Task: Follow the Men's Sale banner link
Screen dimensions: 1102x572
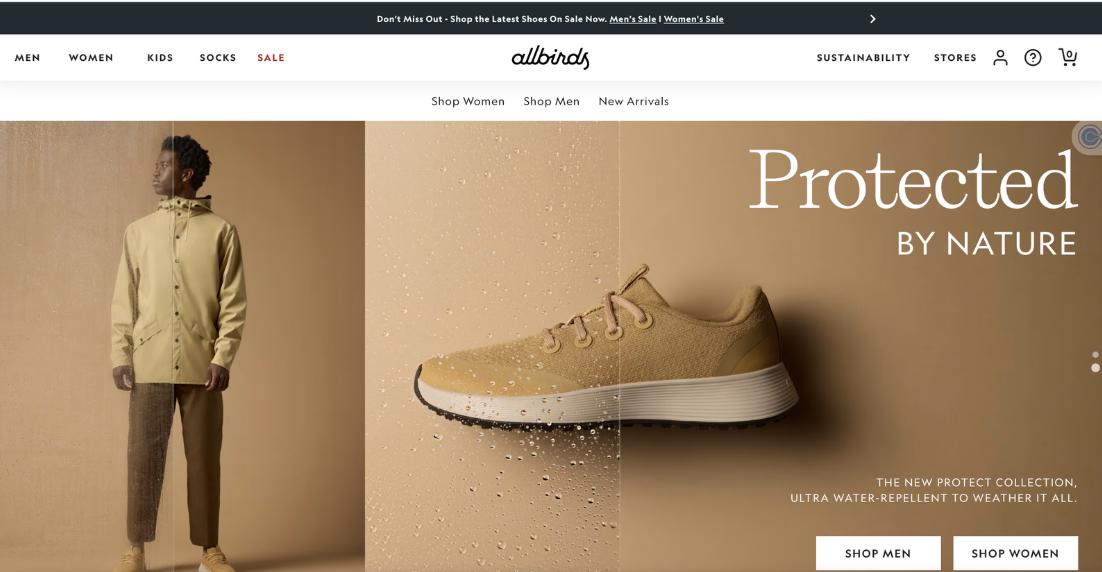Action: click(633, 19)
